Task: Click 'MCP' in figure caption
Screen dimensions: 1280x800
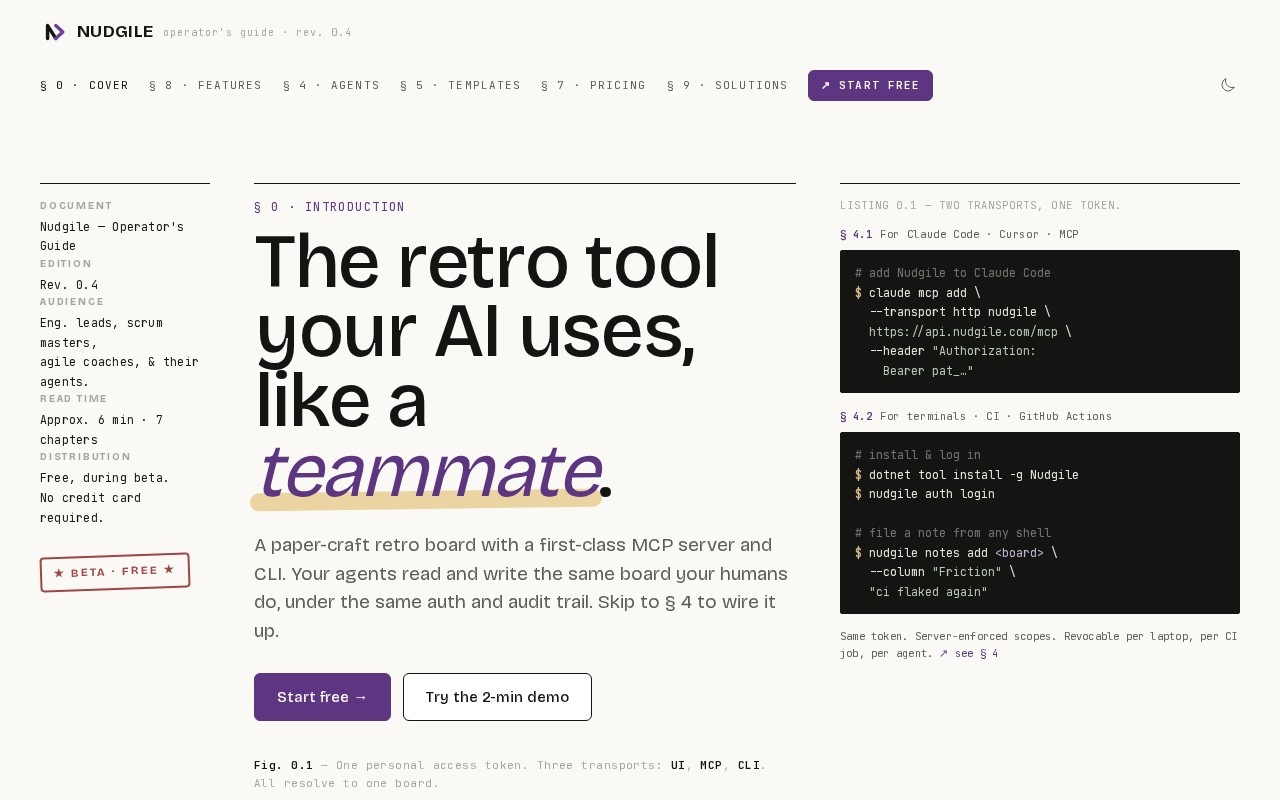Action: [711, 765]
